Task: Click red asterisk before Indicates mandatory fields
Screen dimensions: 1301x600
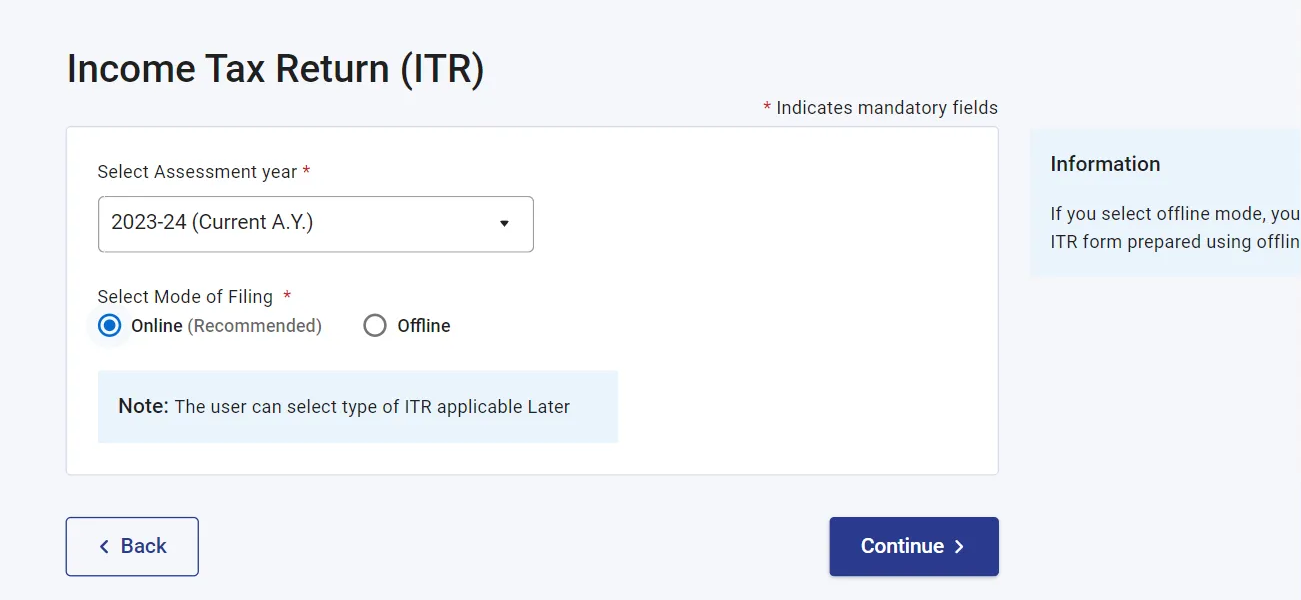Action: pos(767,107)
